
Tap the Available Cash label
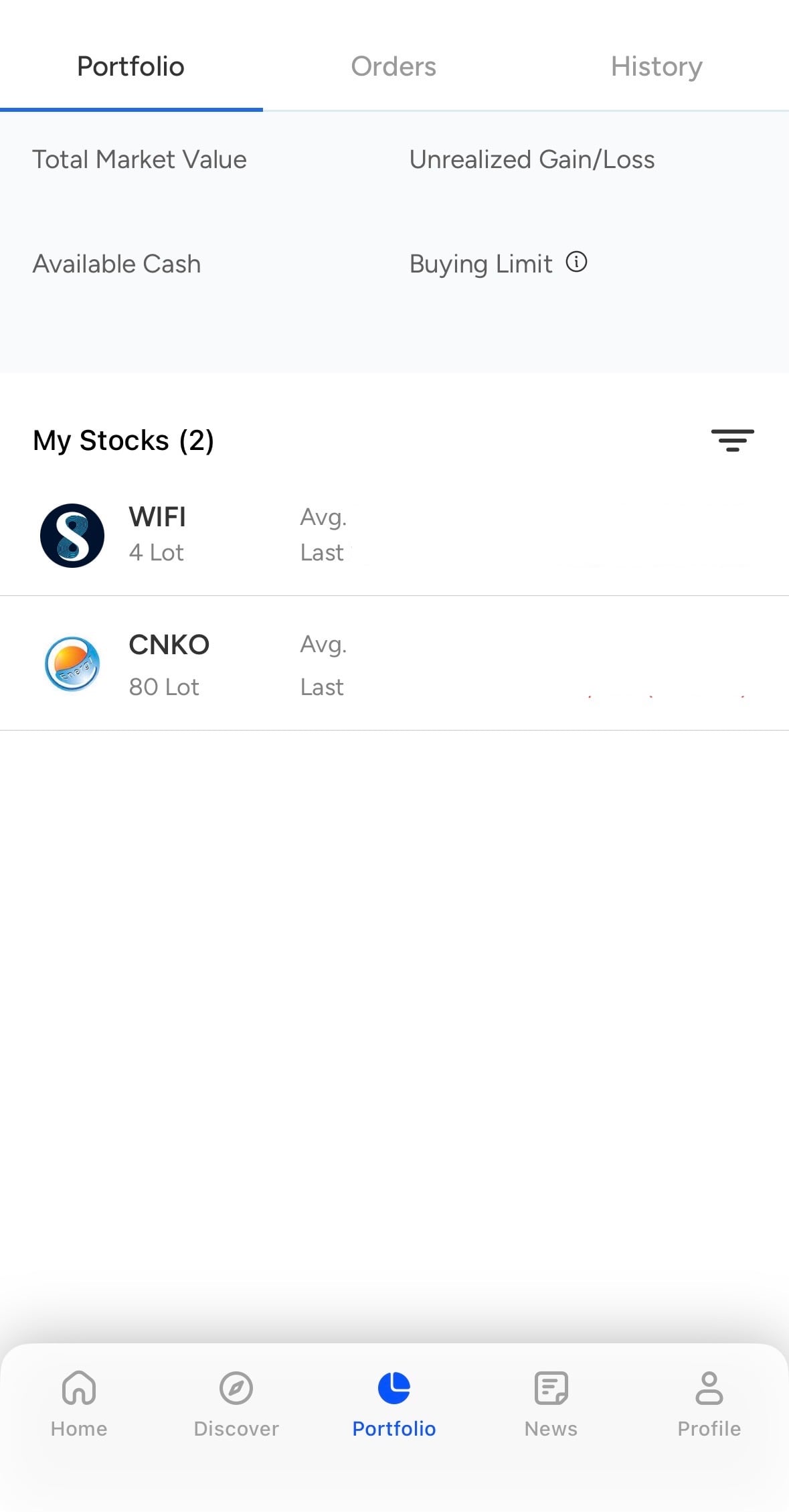pos(116,264)
